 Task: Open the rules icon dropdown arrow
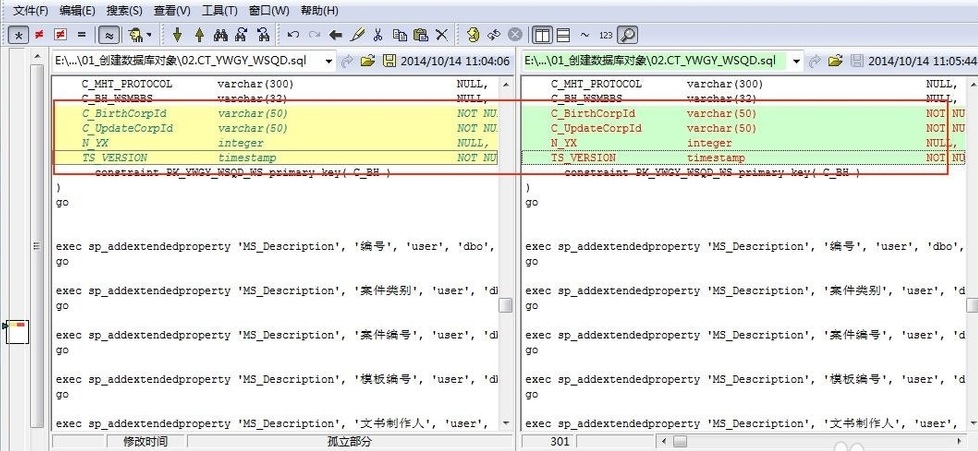click(x=150, y=35)
